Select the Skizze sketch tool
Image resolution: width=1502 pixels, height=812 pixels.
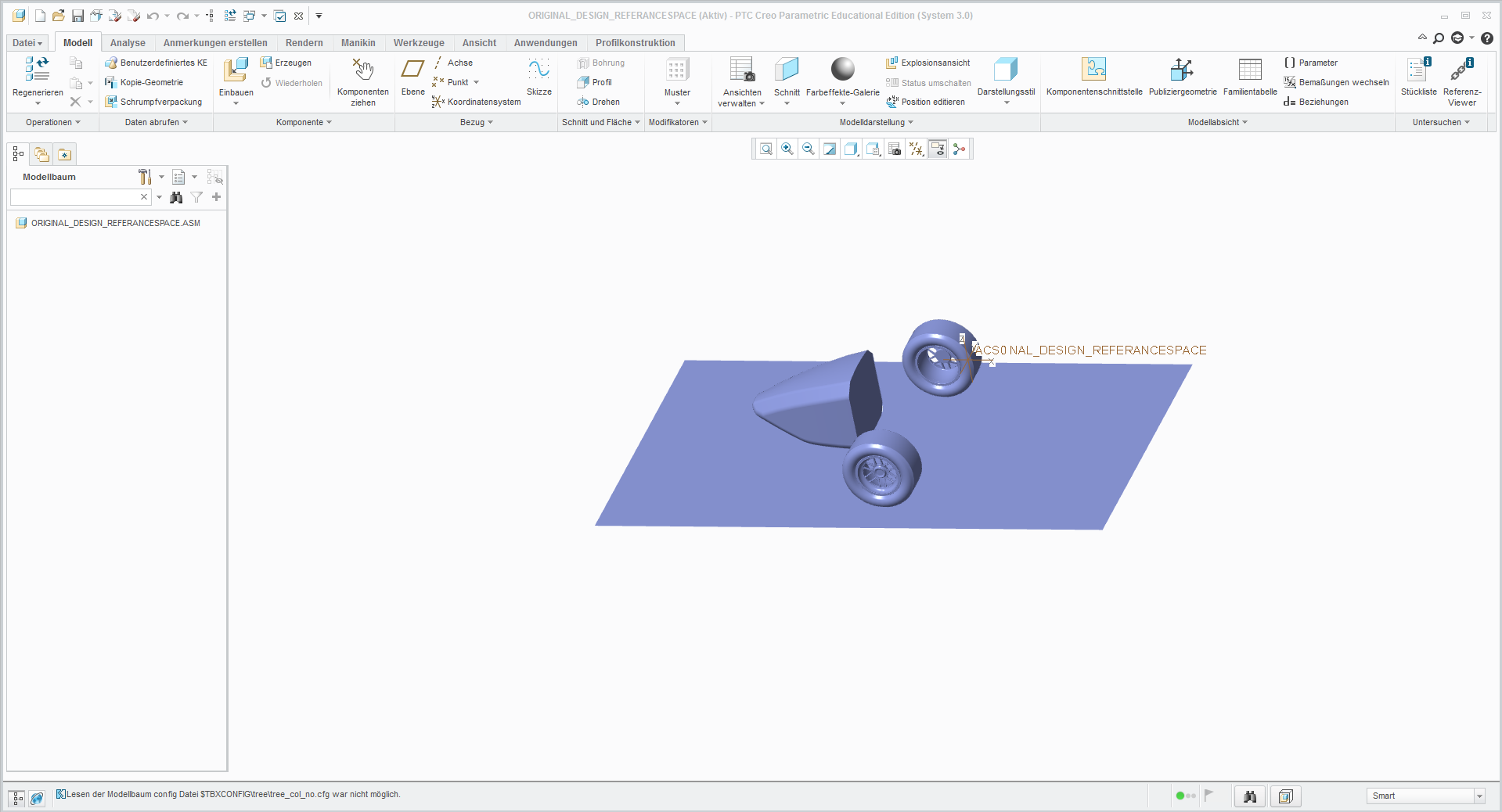pyautogui.click(x=538, y=70)
